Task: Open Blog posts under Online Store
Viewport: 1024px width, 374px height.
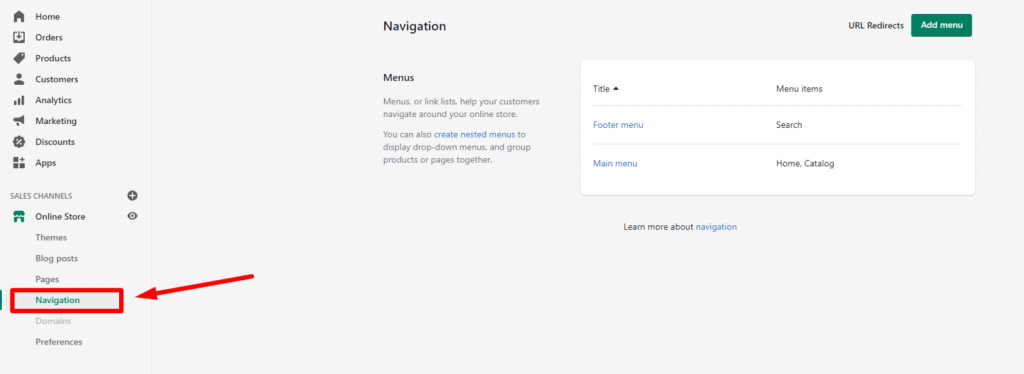Action: 56,258
